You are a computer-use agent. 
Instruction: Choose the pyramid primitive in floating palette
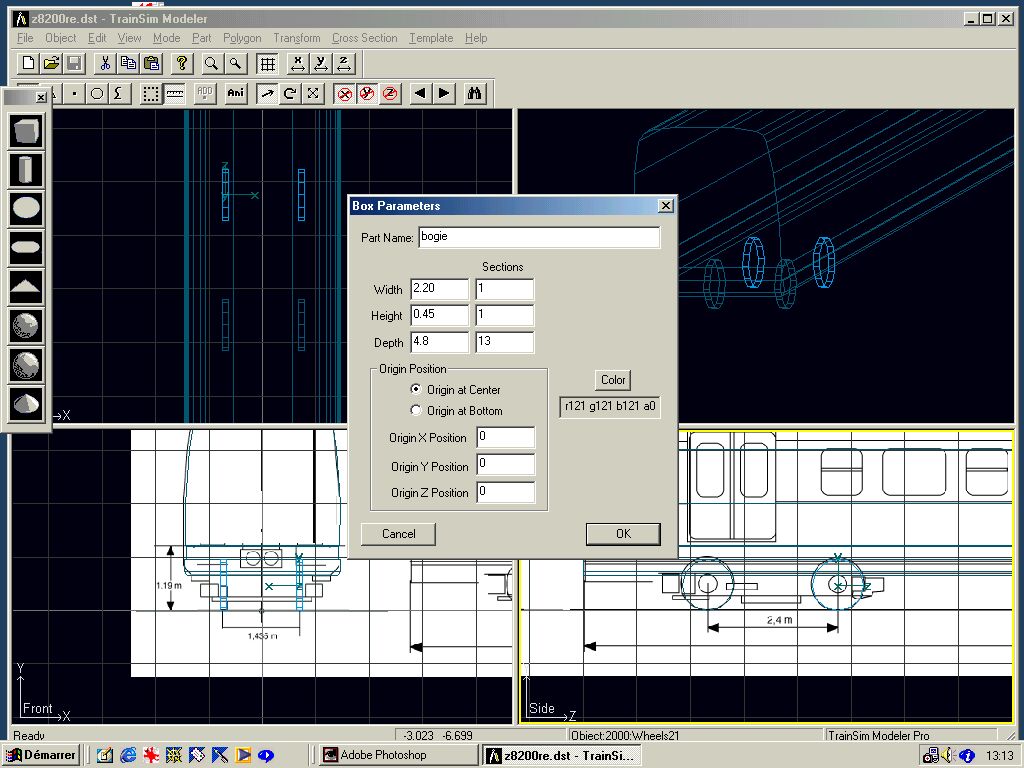pos(27,287)
